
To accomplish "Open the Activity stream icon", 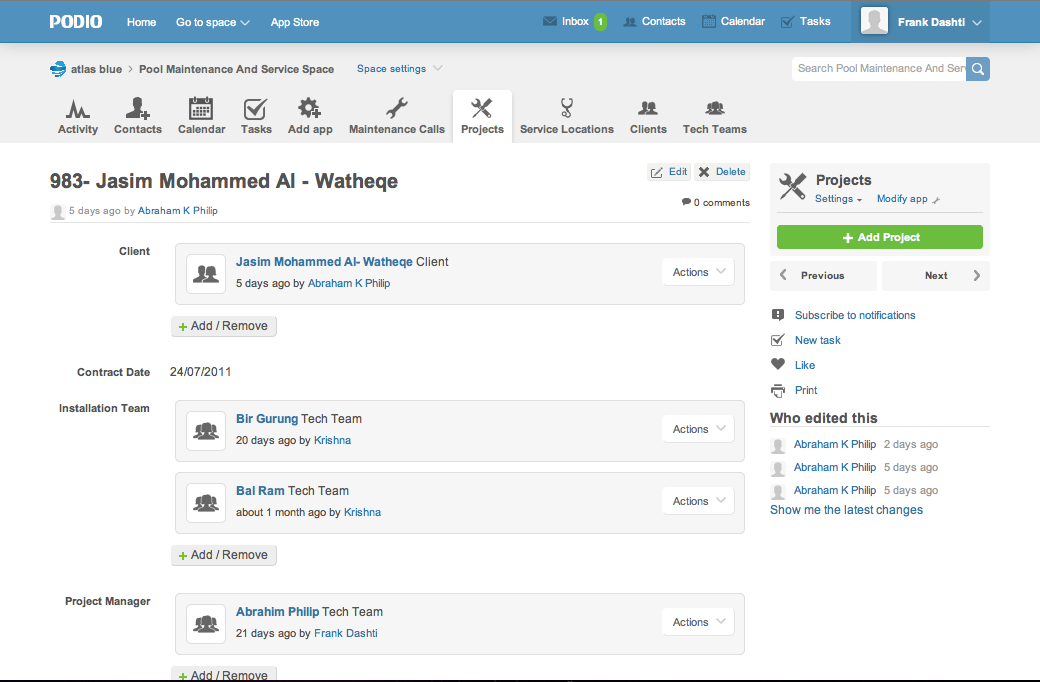I will point(78,109).
